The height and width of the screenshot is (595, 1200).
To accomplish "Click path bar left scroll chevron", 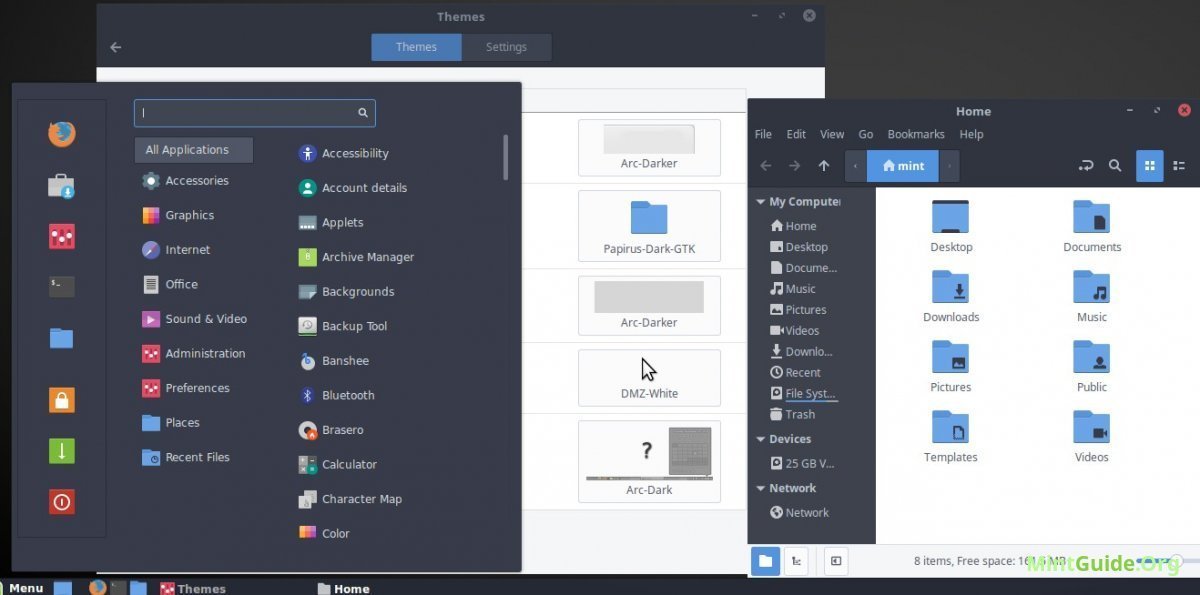I will point(856,166).
